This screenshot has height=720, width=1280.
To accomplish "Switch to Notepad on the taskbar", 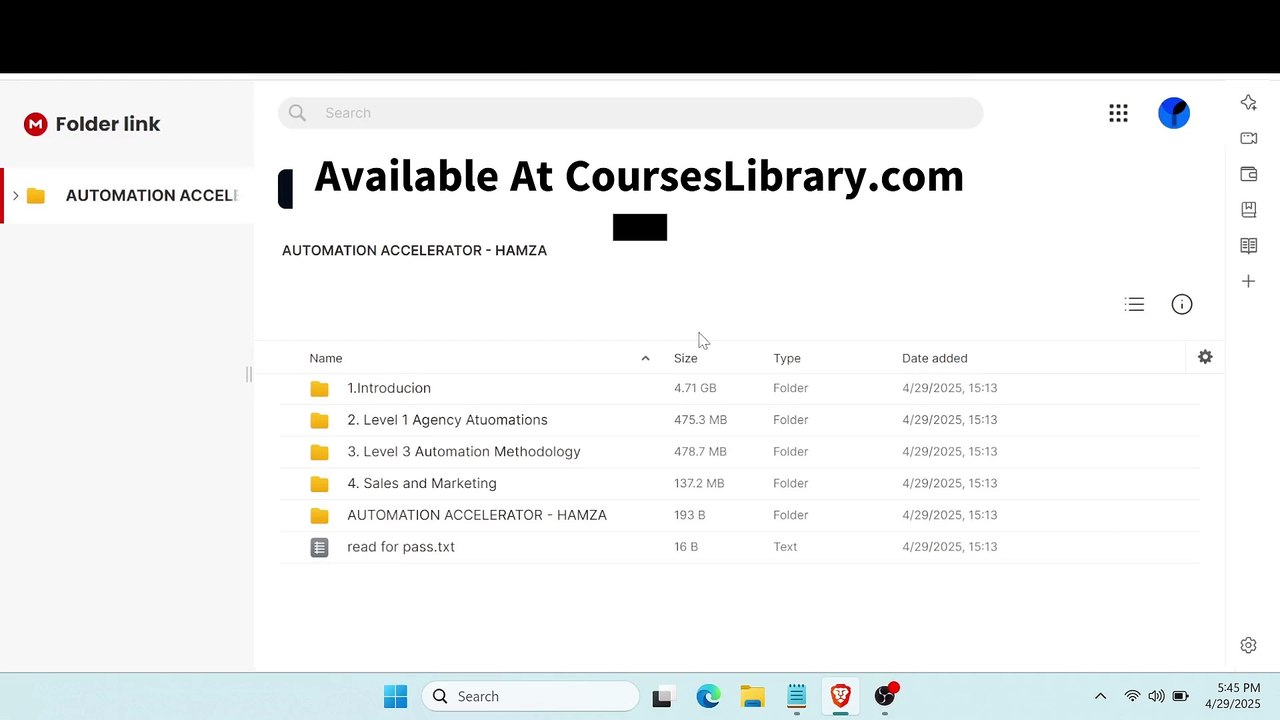I will (796, 697).
